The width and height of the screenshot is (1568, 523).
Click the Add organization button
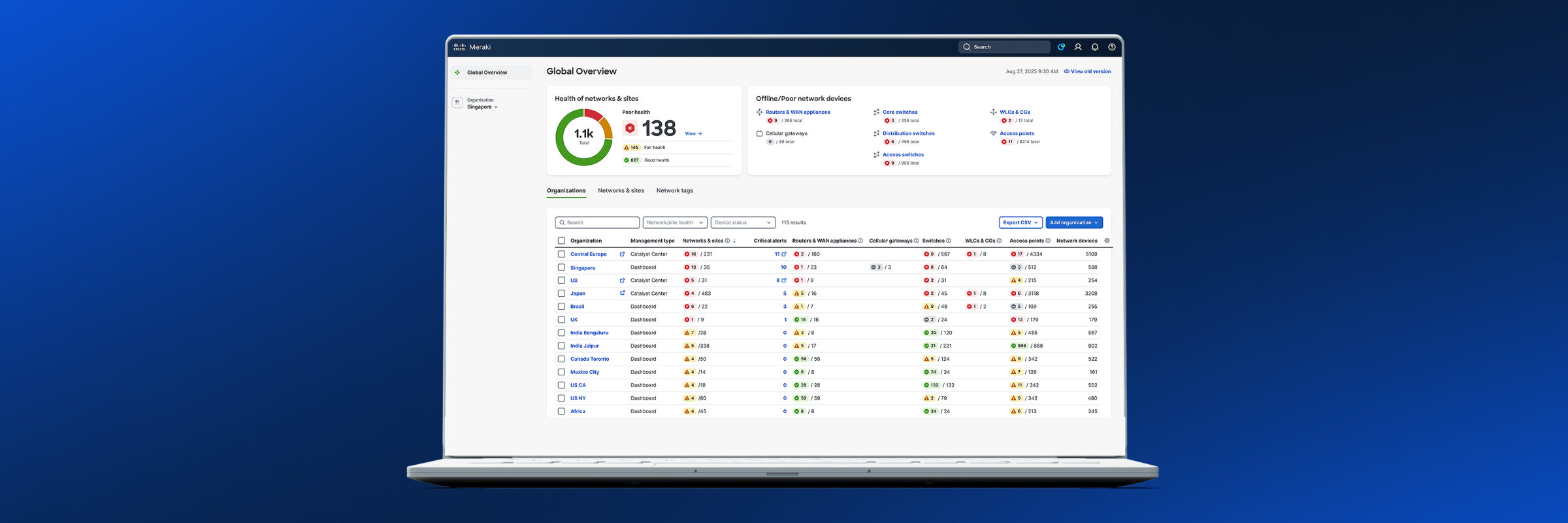(1073, 223)
